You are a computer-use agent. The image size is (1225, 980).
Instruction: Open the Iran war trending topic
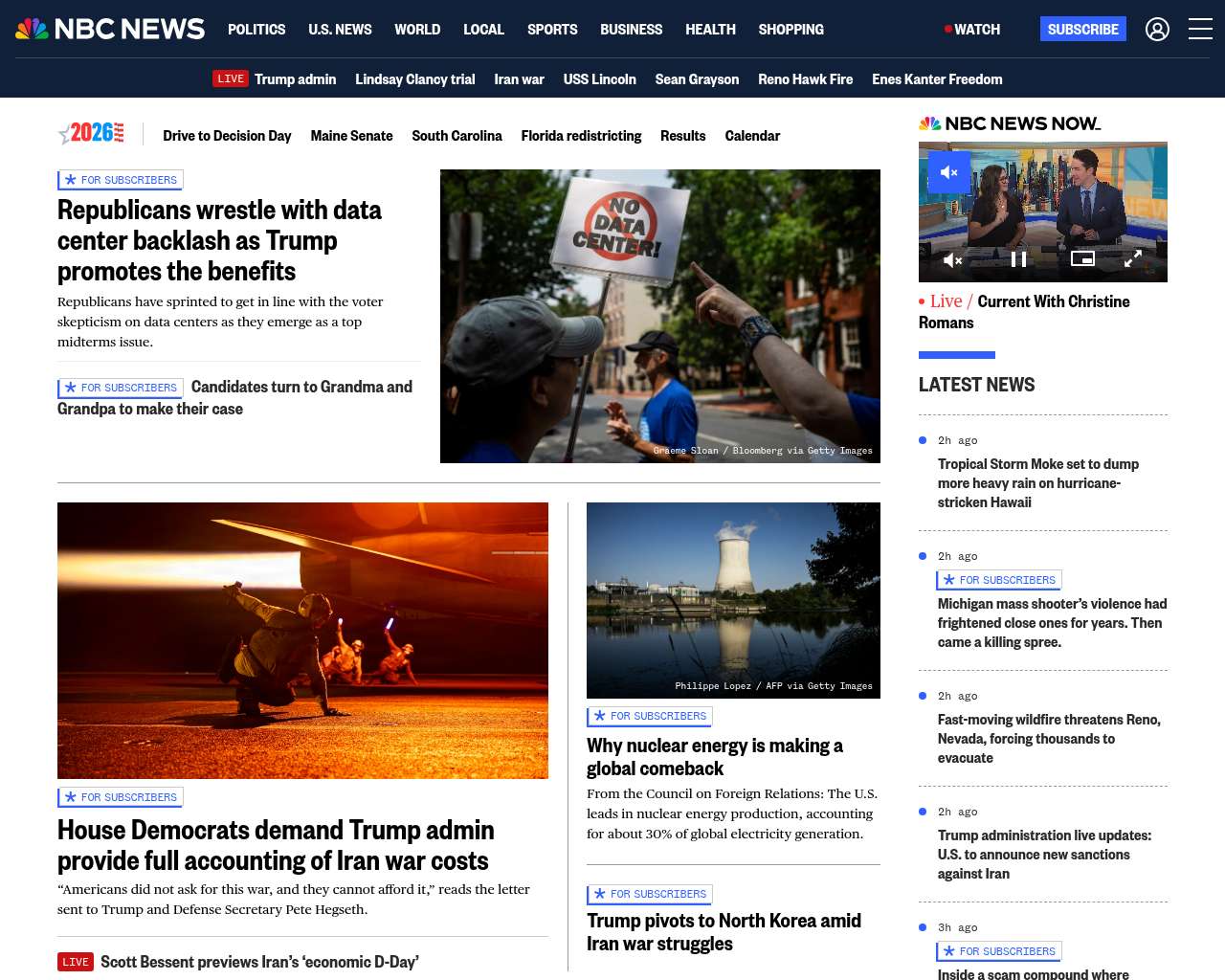pyautogui.click(x=519, y=79)
